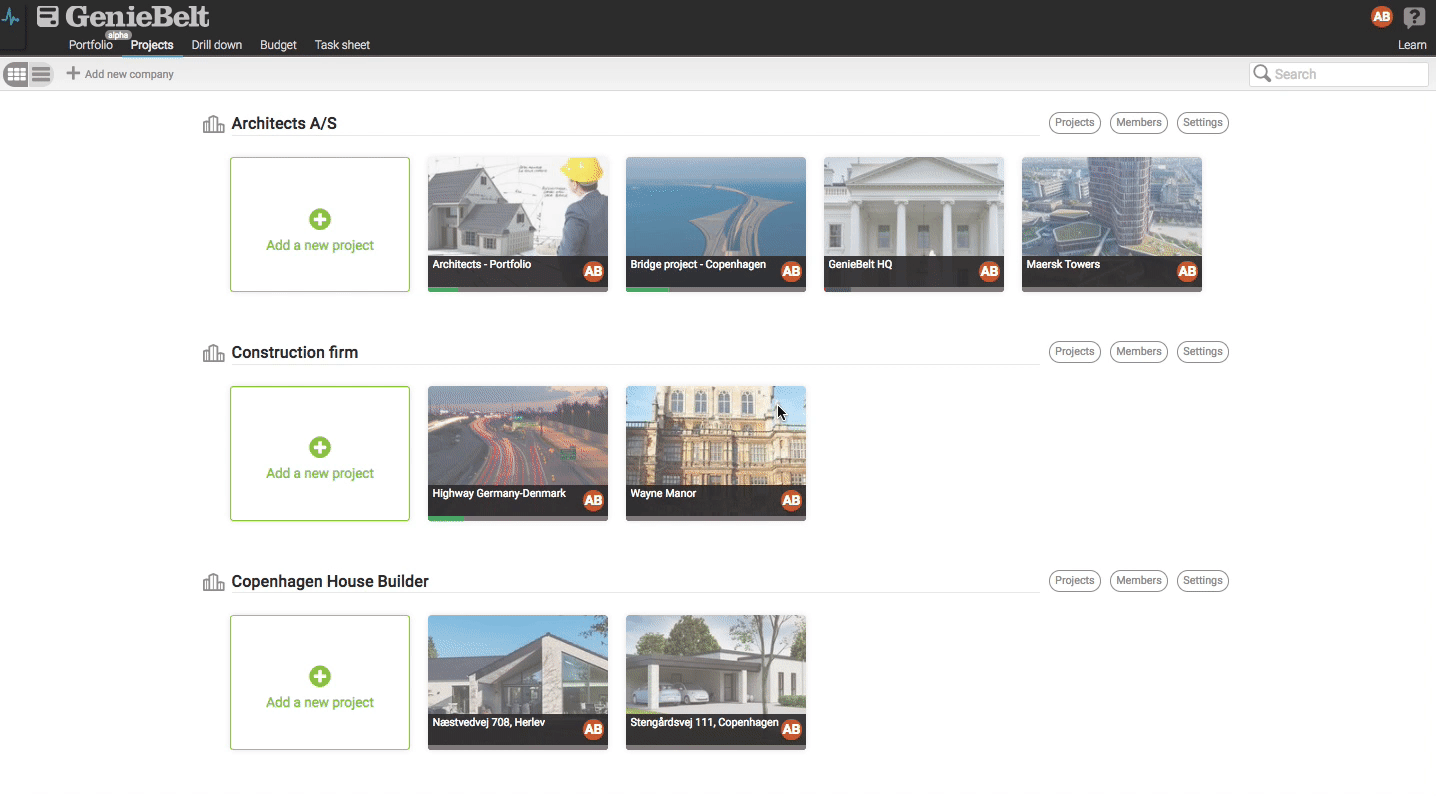The height and width of the screenshot is (798, 1436).
Task: Click the Construction firm company icon
Action: 213,353
